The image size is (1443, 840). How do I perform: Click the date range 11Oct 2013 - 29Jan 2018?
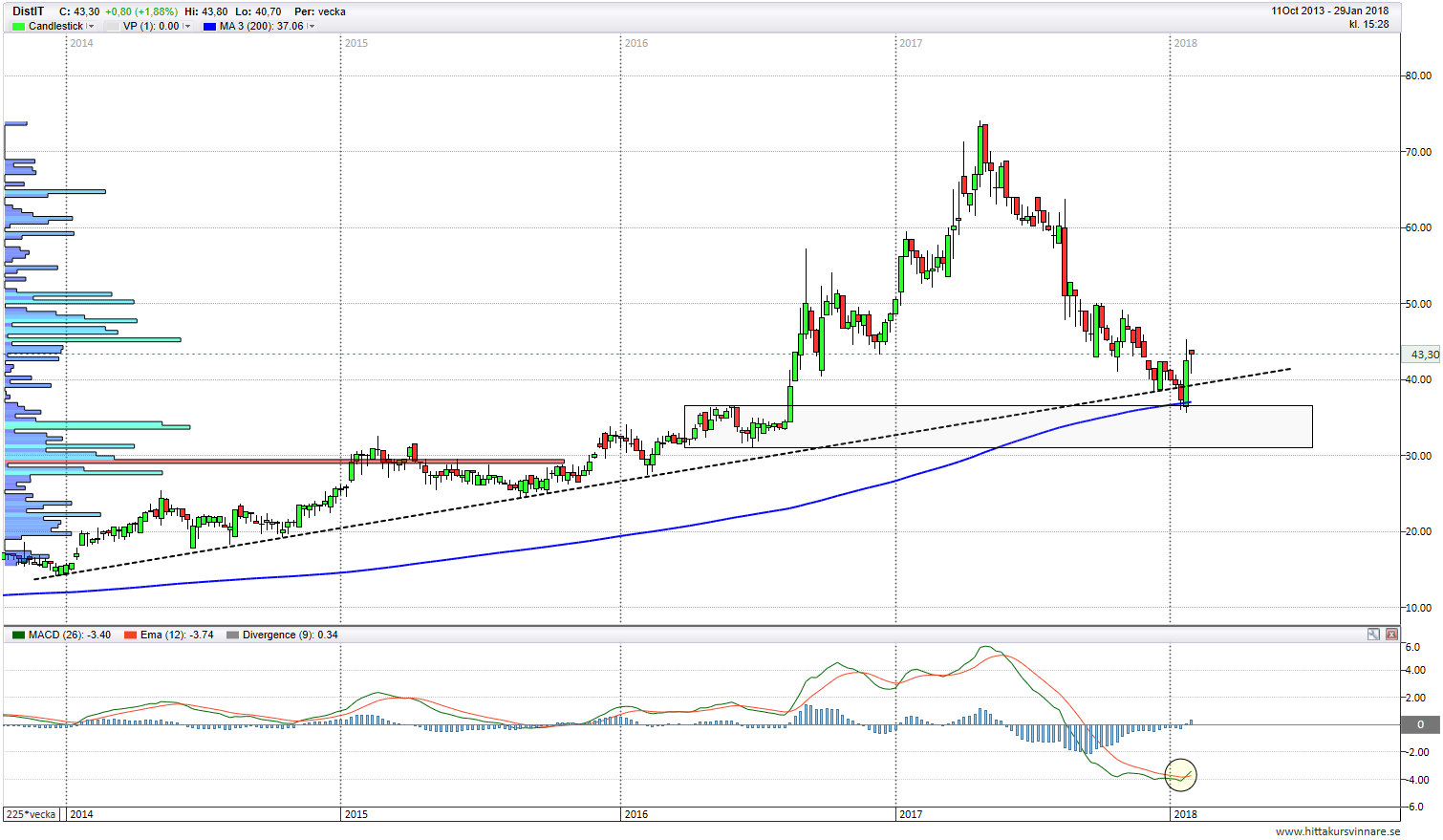(1329, 11)
